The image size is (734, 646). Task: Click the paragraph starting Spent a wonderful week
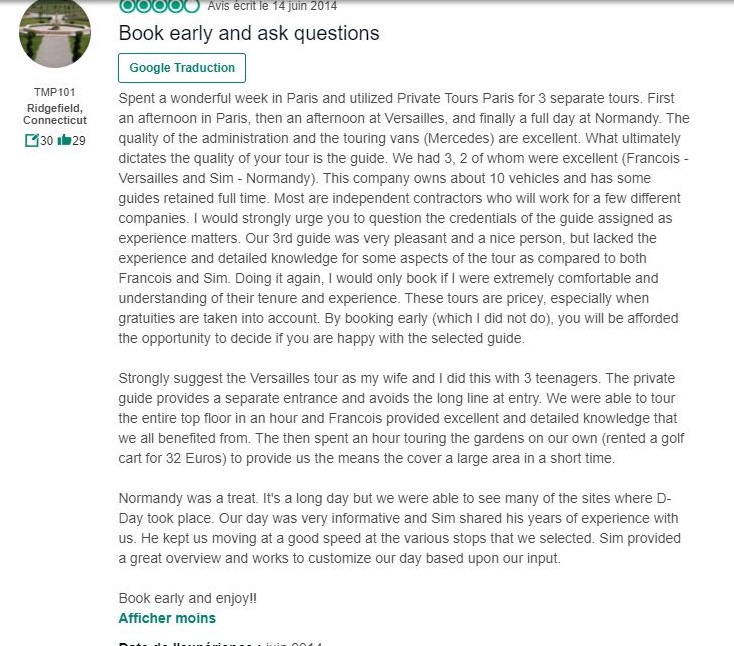404,218
